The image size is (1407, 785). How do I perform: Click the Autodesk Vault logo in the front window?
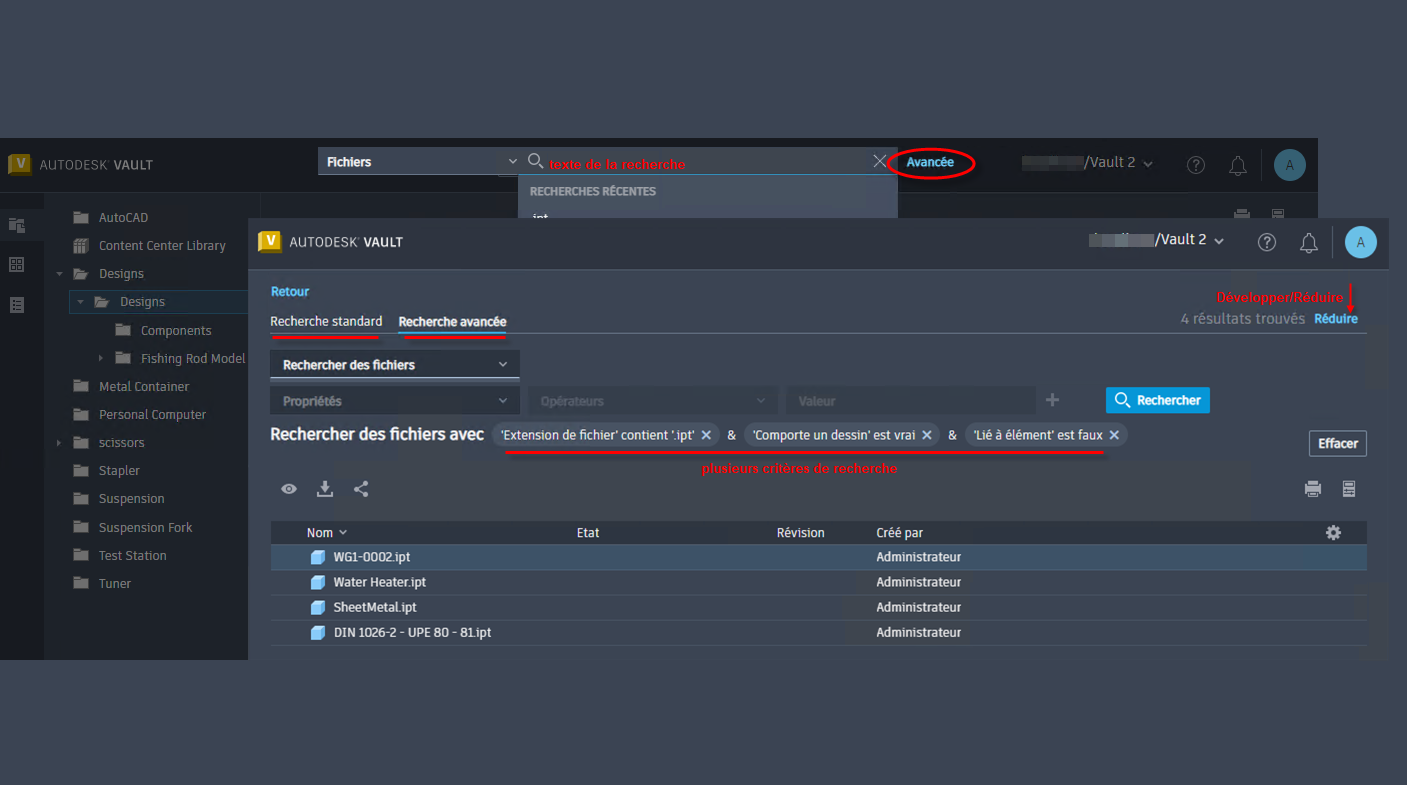click(269, 242)
